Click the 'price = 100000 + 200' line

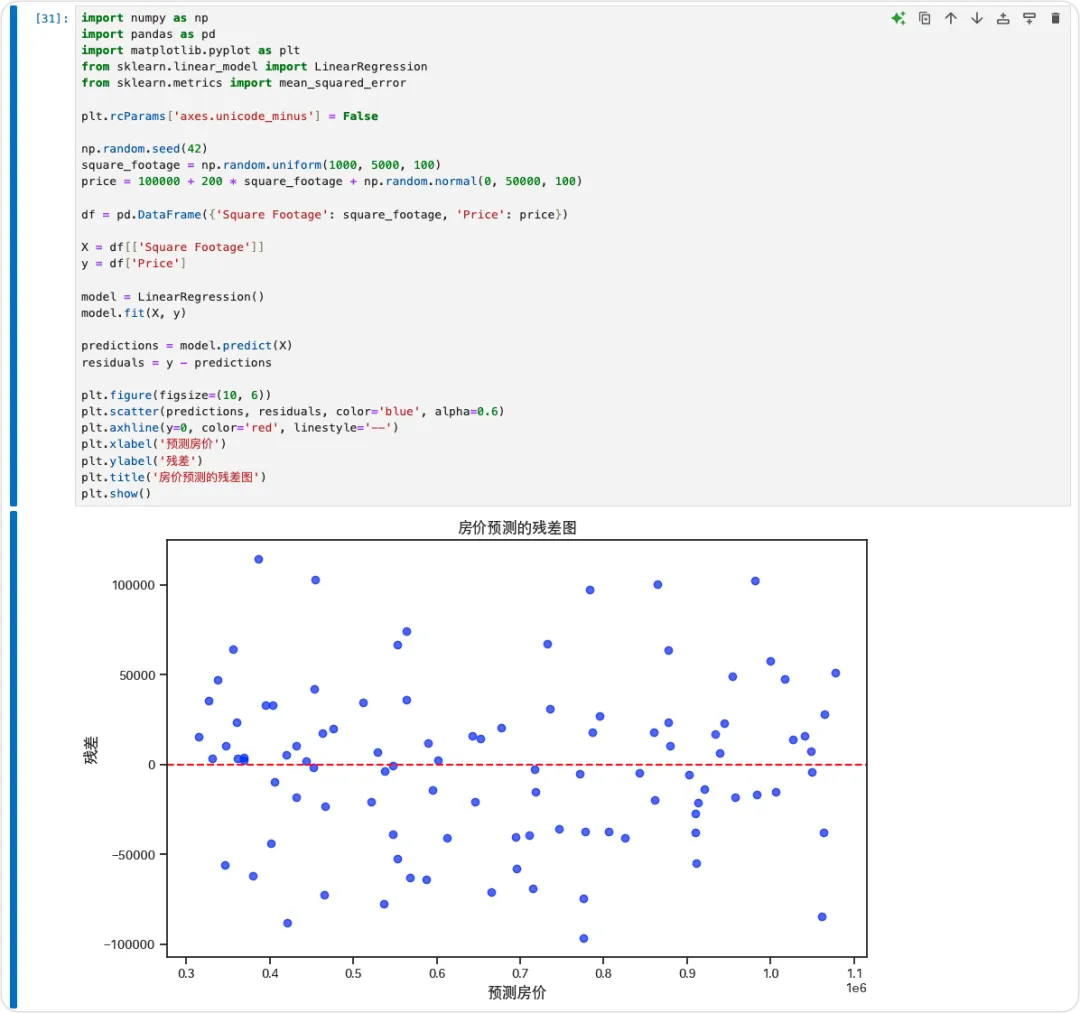pos(331,181)
